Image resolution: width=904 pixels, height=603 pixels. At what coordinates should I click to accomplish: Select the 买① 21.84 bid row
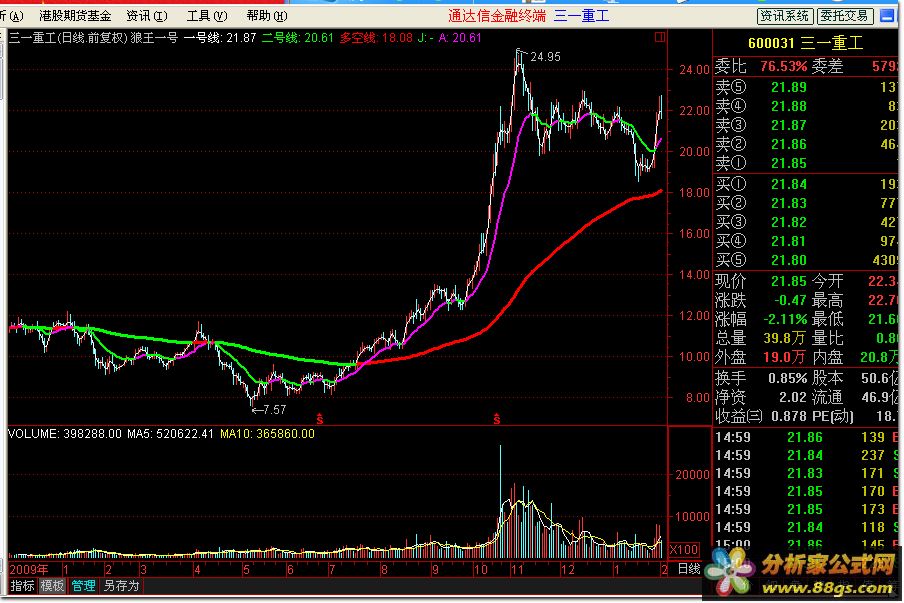(806, 184)
